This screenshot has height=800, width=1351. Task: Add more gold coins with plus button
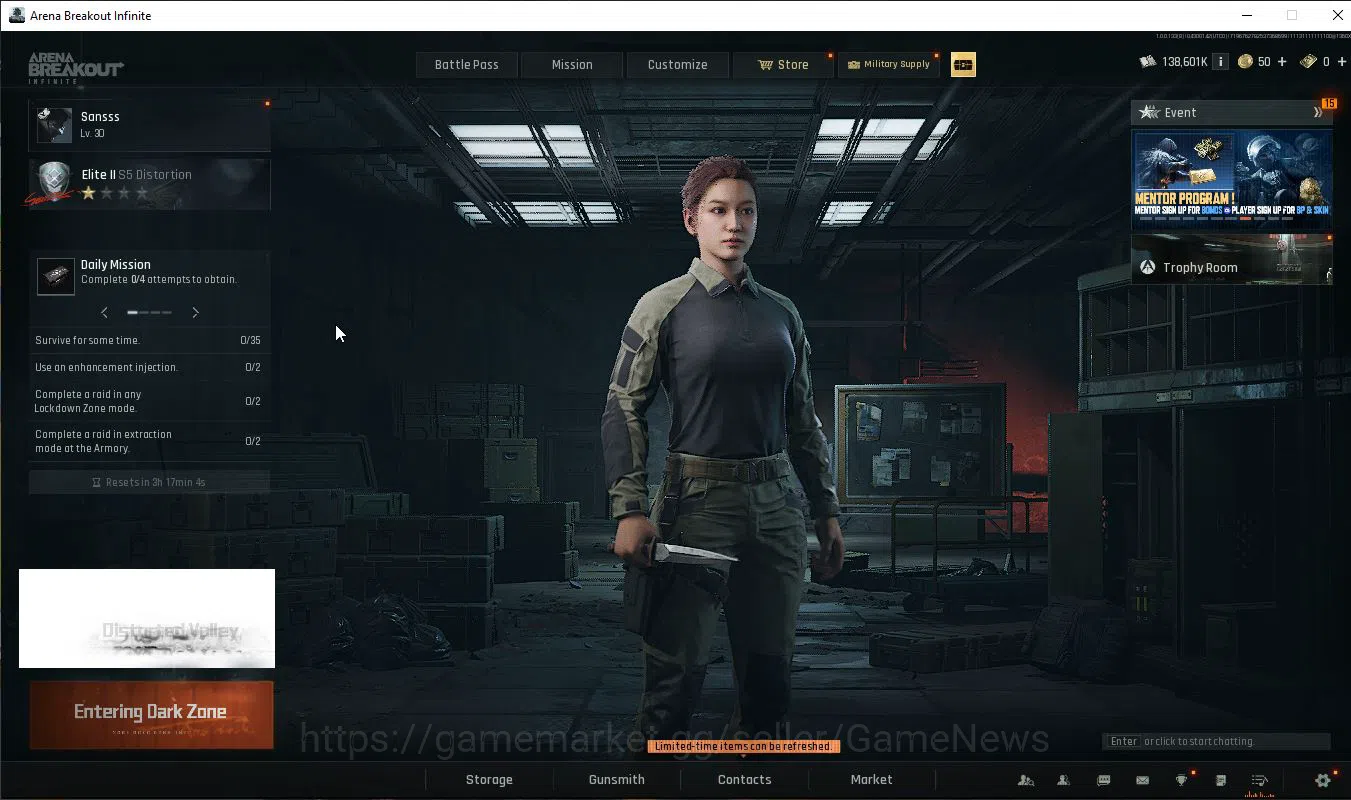point(1282,62)
